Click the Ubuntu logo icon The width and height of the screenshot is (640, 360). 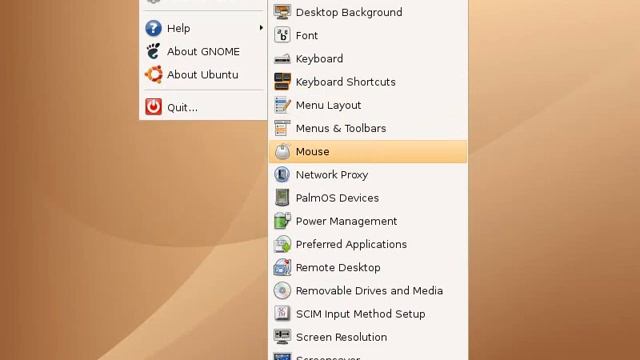[153, 74]
